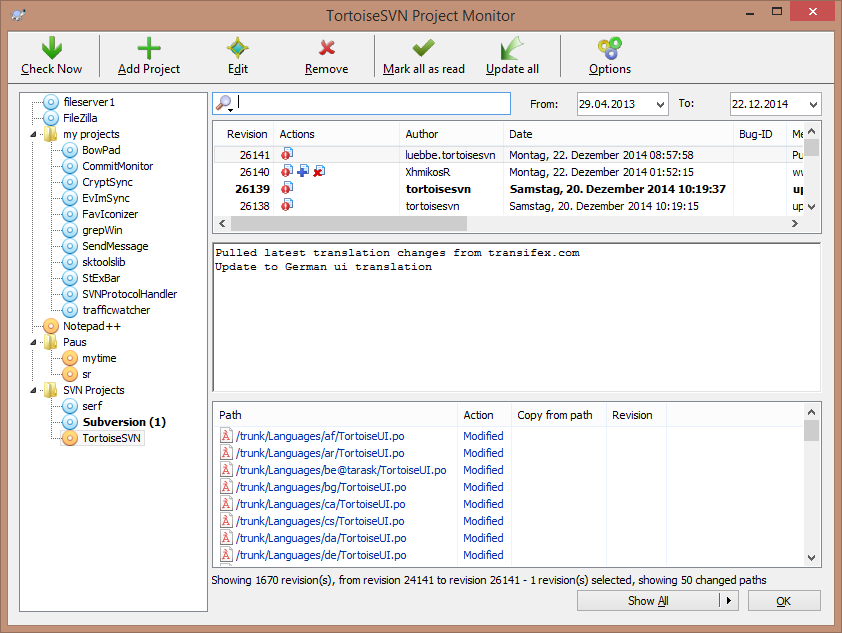Click the Add Project plus icon
Image resolution: width=842 pixels, height=633 pixels.
tap(149, 48)
